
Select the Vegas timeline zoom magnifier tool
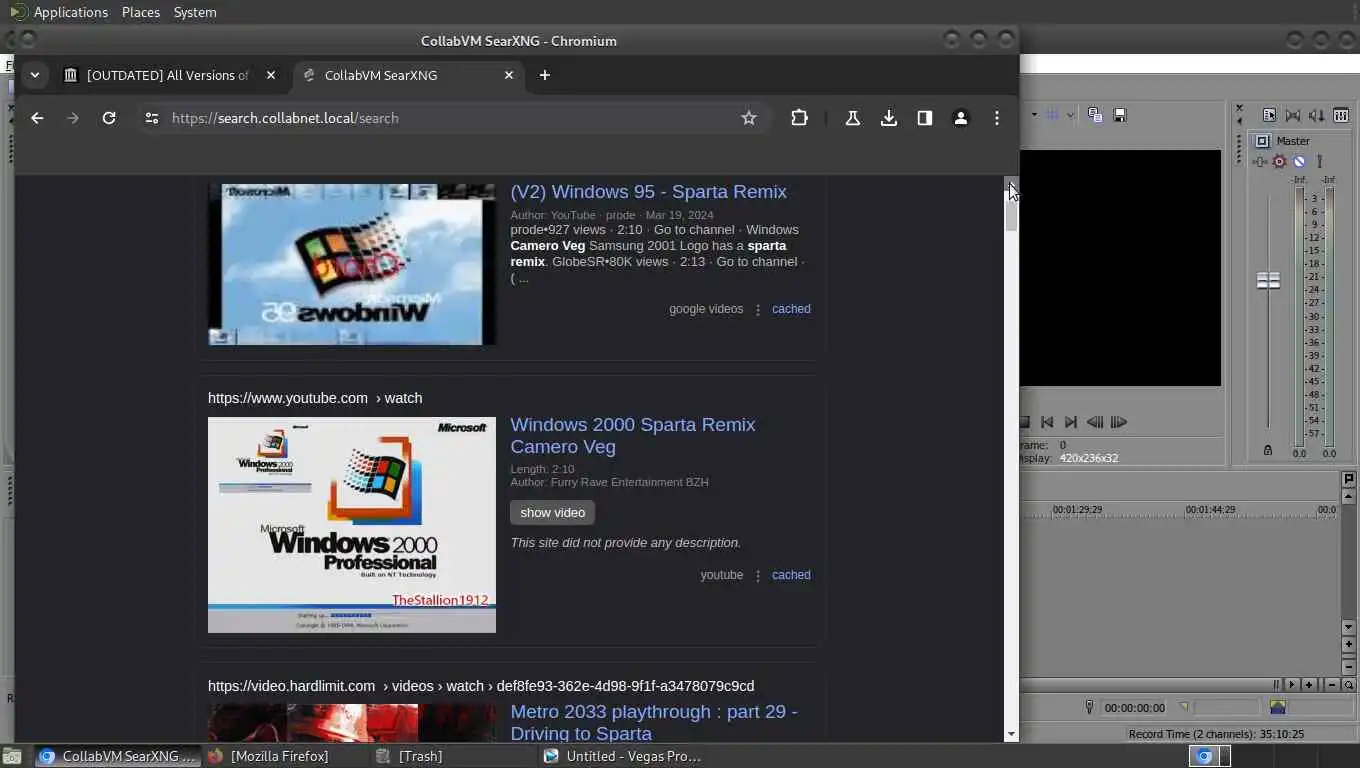[x=1349, y=685]
